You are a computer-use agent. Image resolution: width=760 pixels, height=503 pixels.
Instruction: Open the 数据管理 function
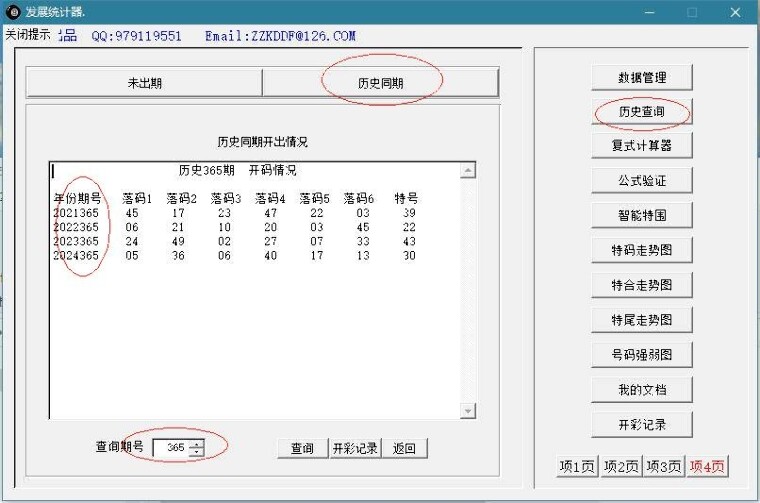[x=642, y=78]
